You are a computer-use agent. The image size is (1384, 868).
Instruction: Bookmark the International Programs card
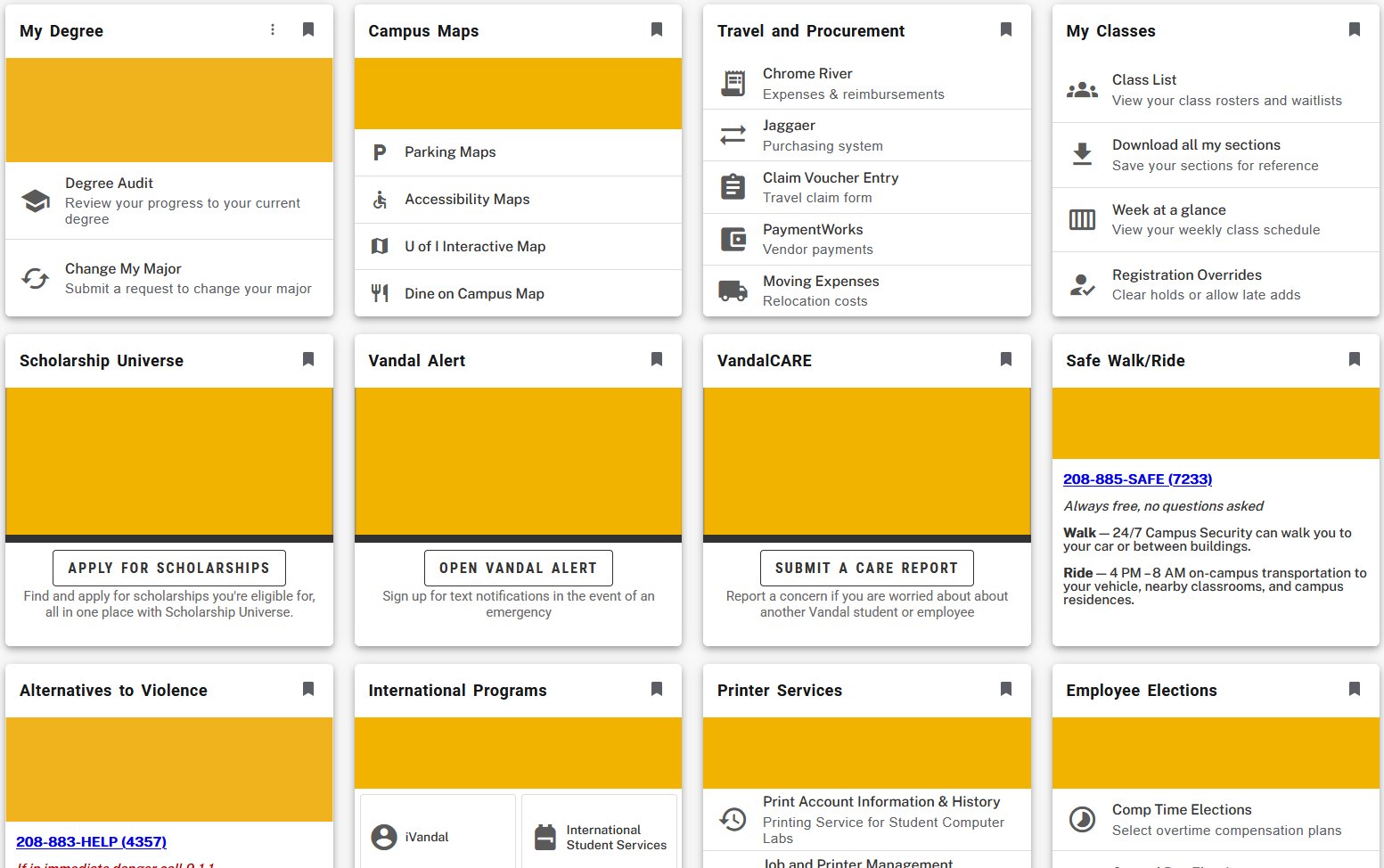657,689
